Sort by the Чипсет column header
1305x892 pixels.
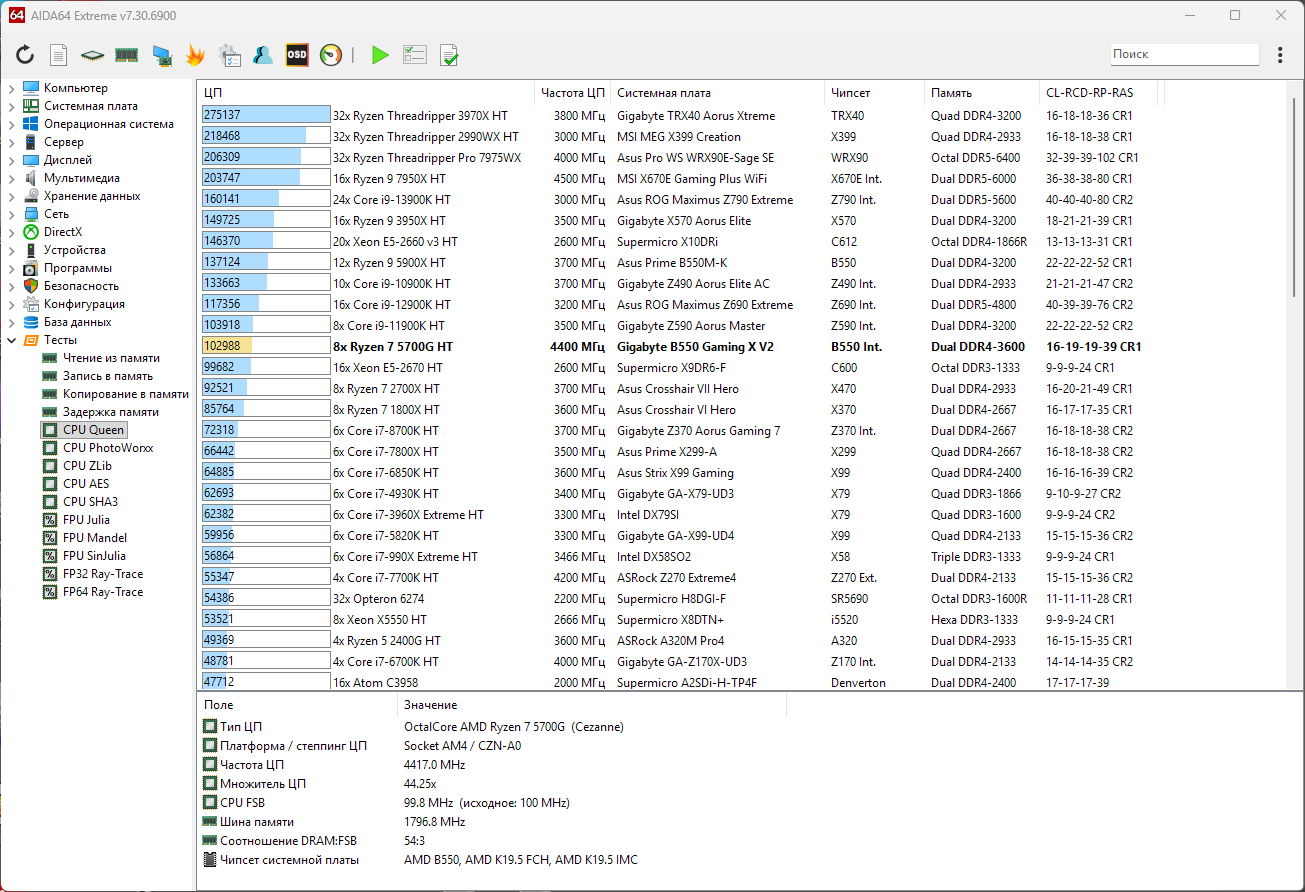(875, 93)
